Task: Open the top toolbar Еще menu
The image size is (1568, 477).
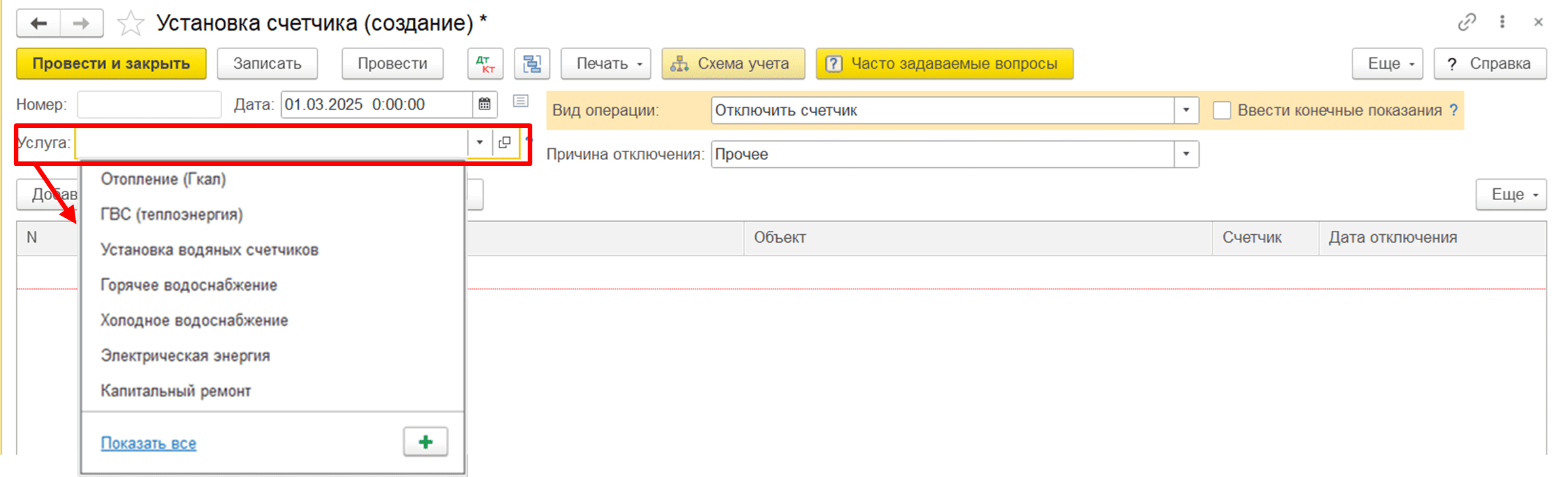Action: [1387, 64]
